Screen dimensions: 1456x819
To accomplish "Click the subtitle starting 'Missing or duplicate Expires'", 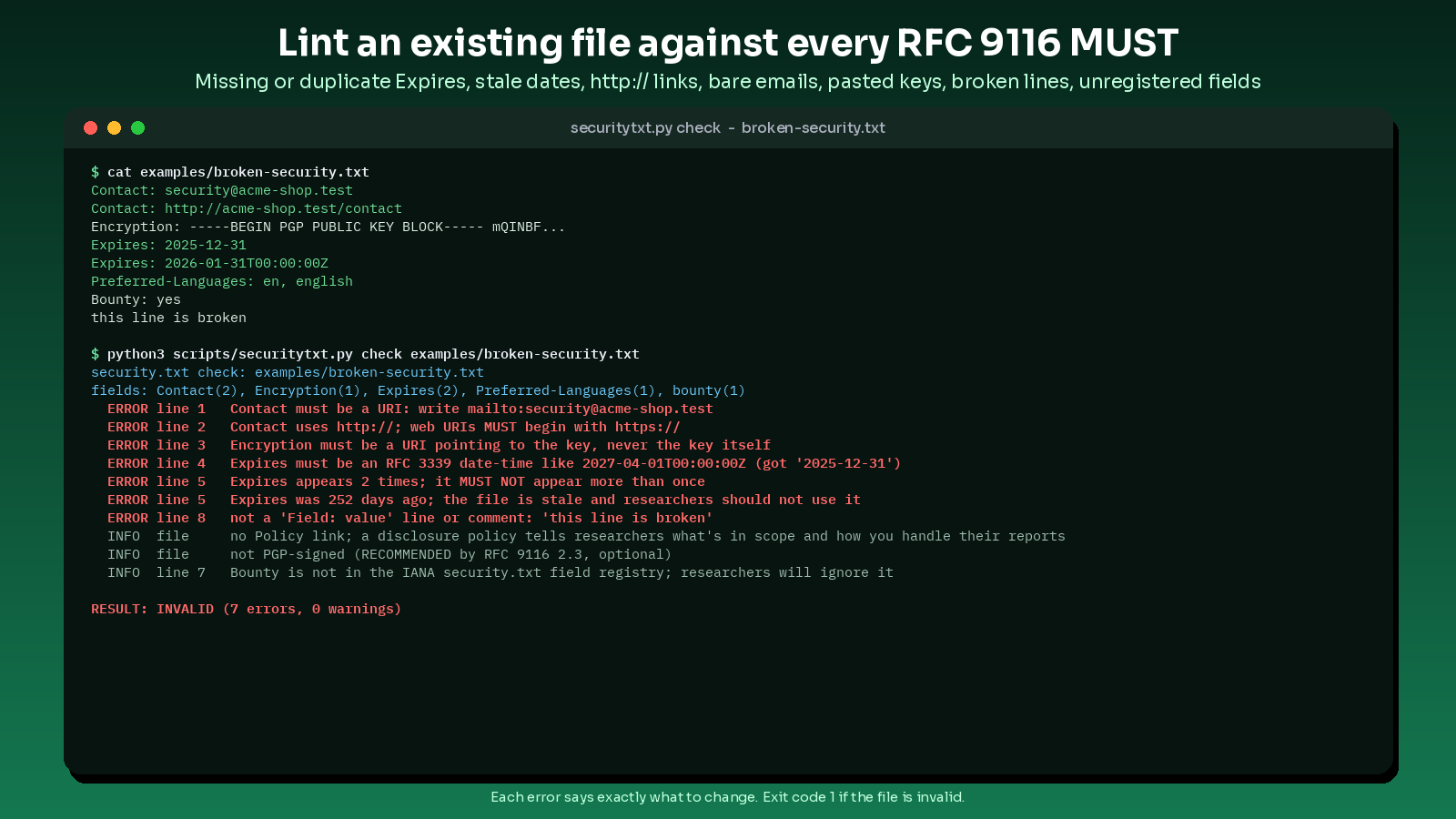I will click(728, 82).
